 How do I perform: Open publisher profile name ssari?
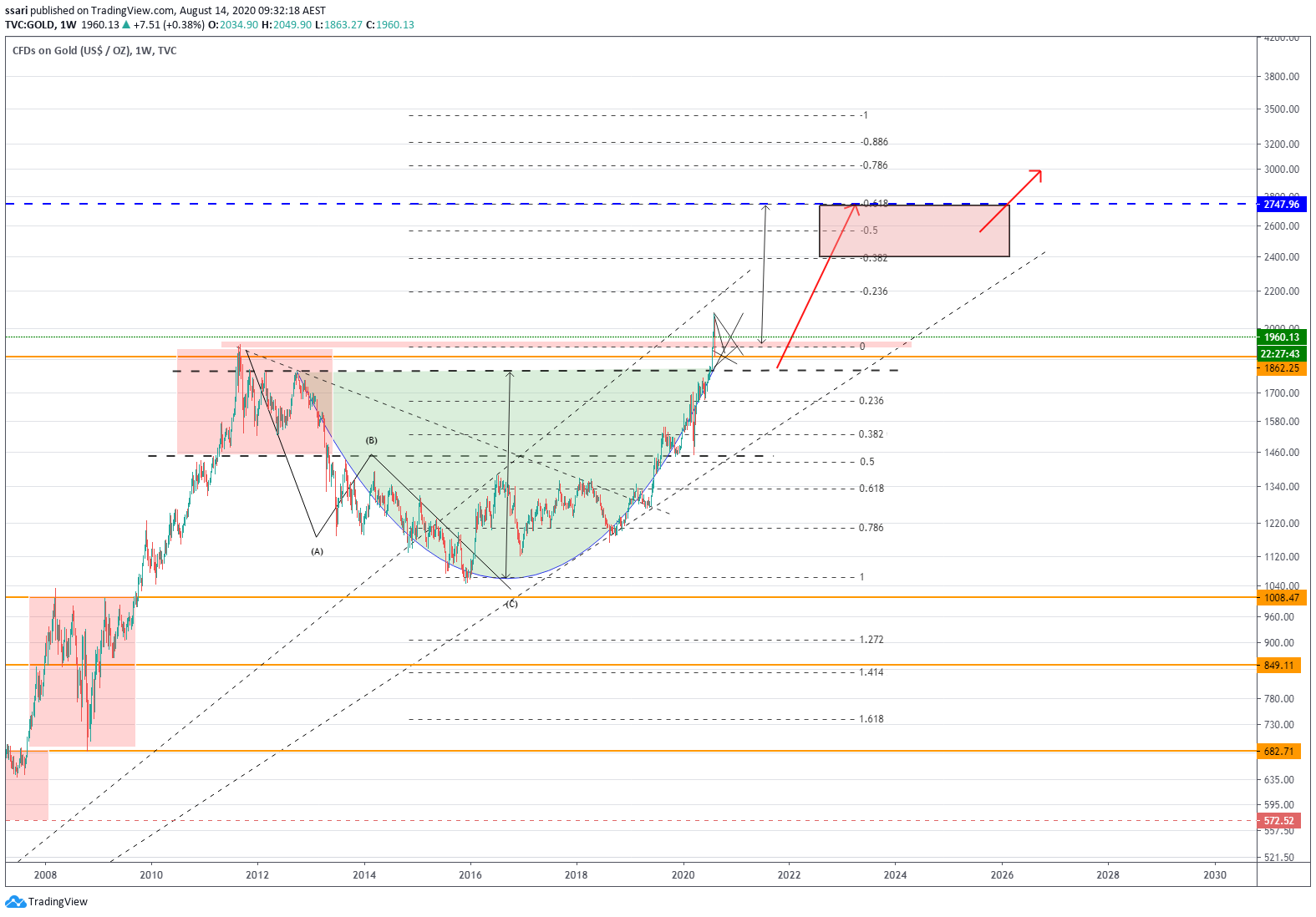[16, 11]
